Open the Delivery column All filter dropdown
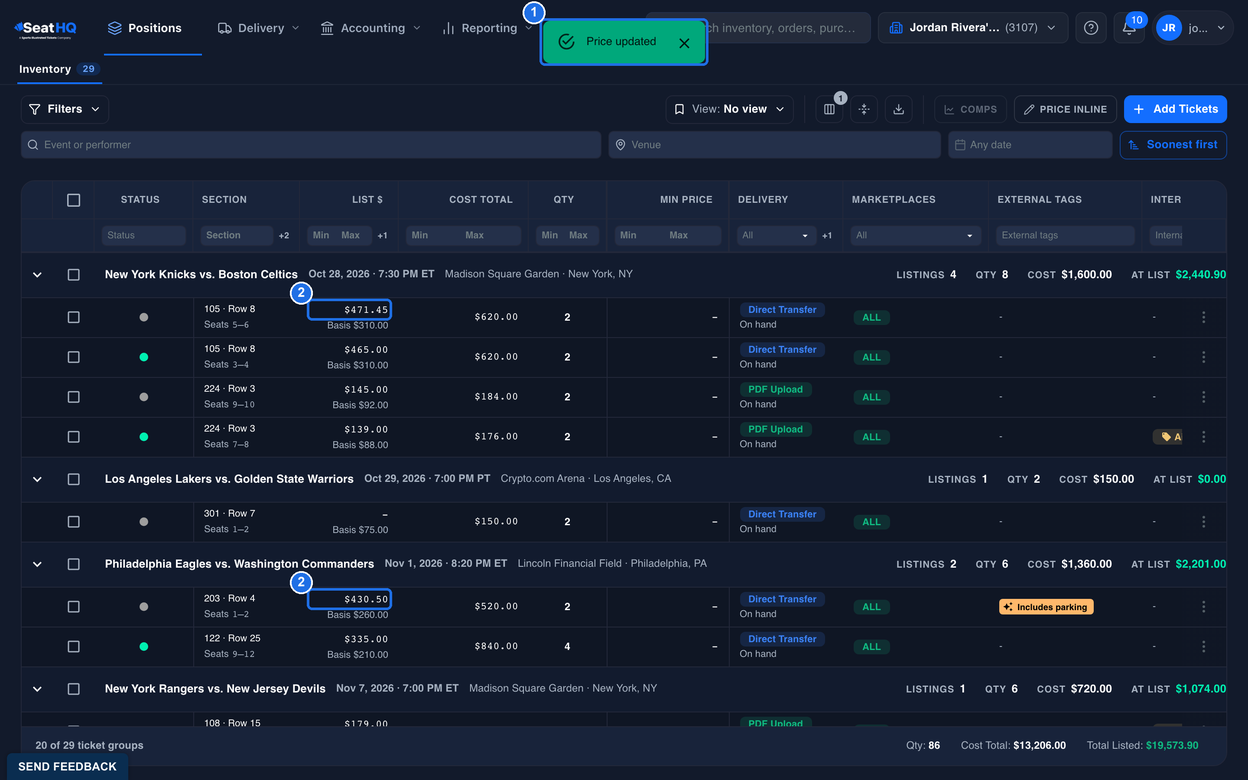 pos(776,236)
